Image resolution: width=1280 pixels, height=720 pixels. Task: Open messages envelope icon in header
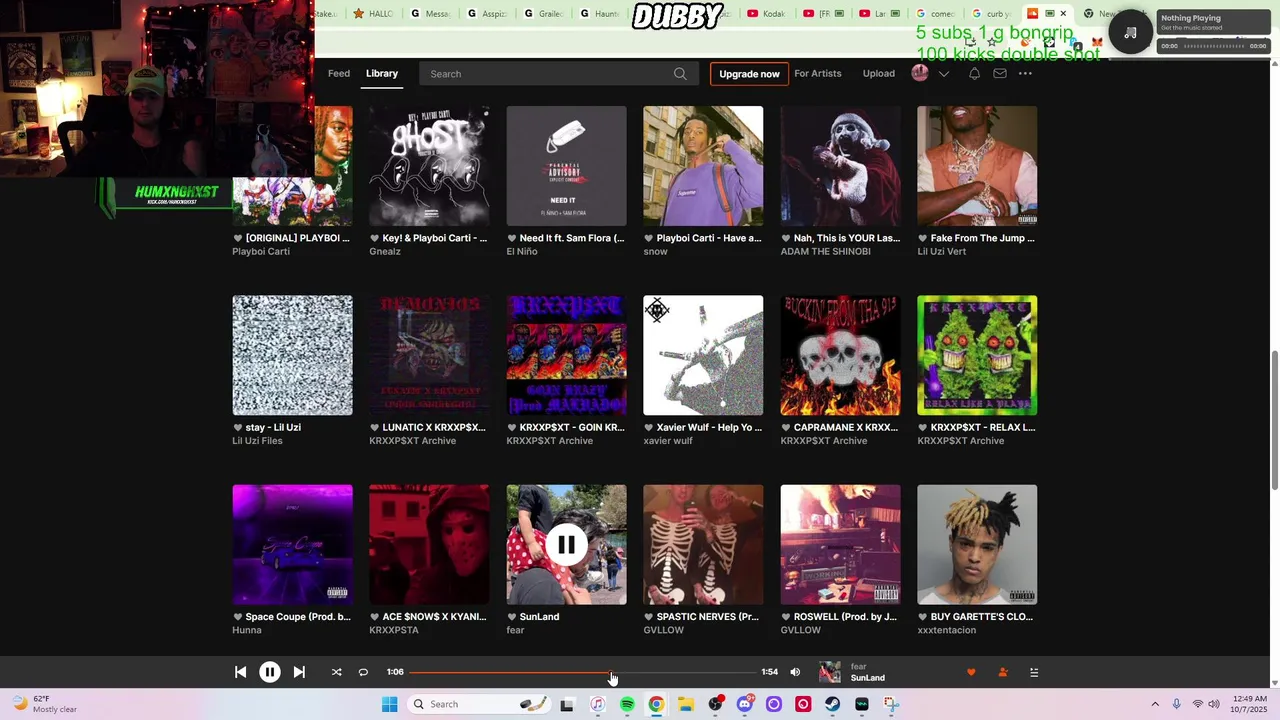(x=999, y=73)
